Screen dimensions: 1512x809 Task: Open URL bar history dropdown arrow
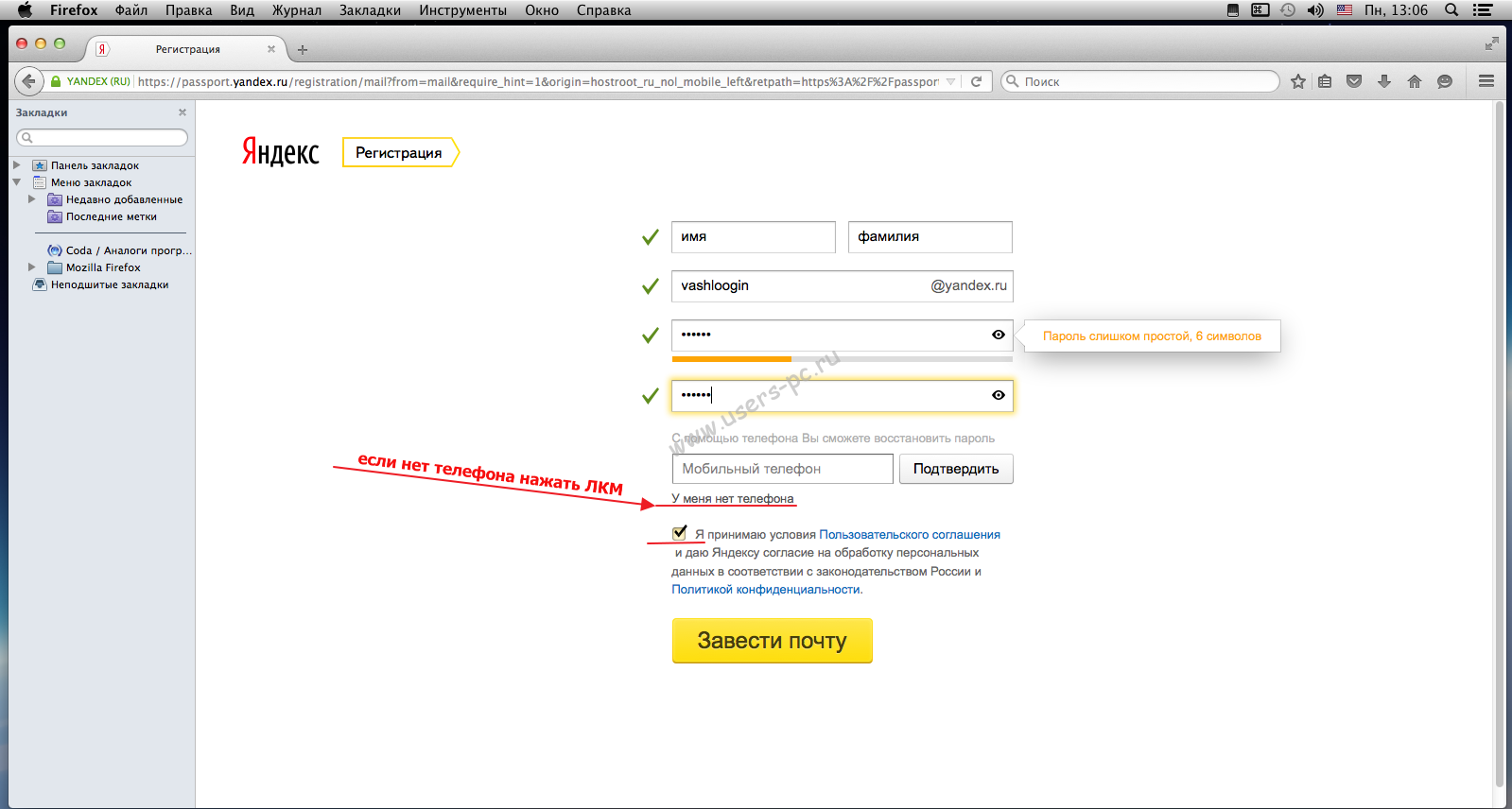tap(951, 81)
